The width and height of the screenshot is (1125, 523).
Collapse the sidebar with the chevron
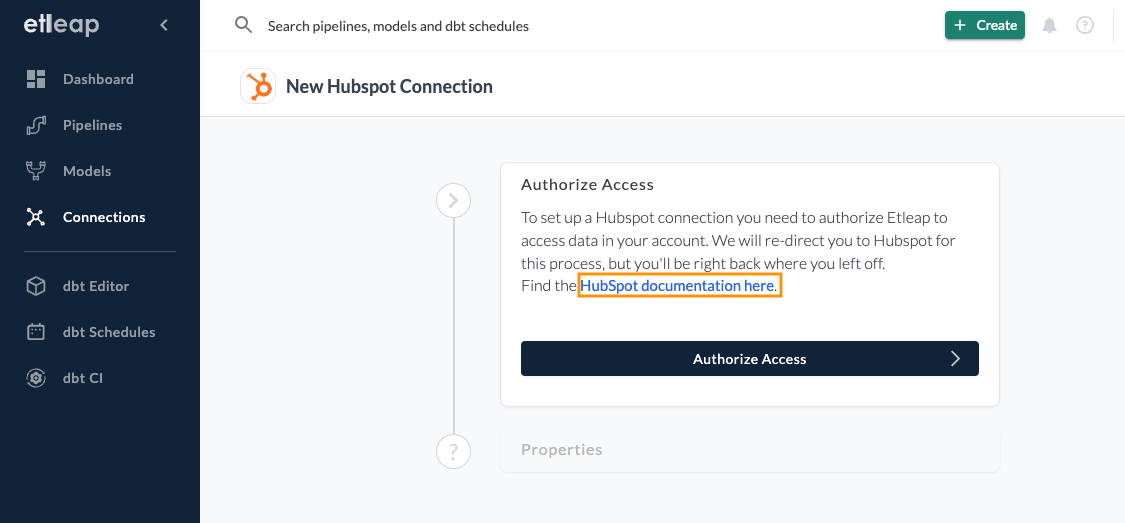(164, 25)
